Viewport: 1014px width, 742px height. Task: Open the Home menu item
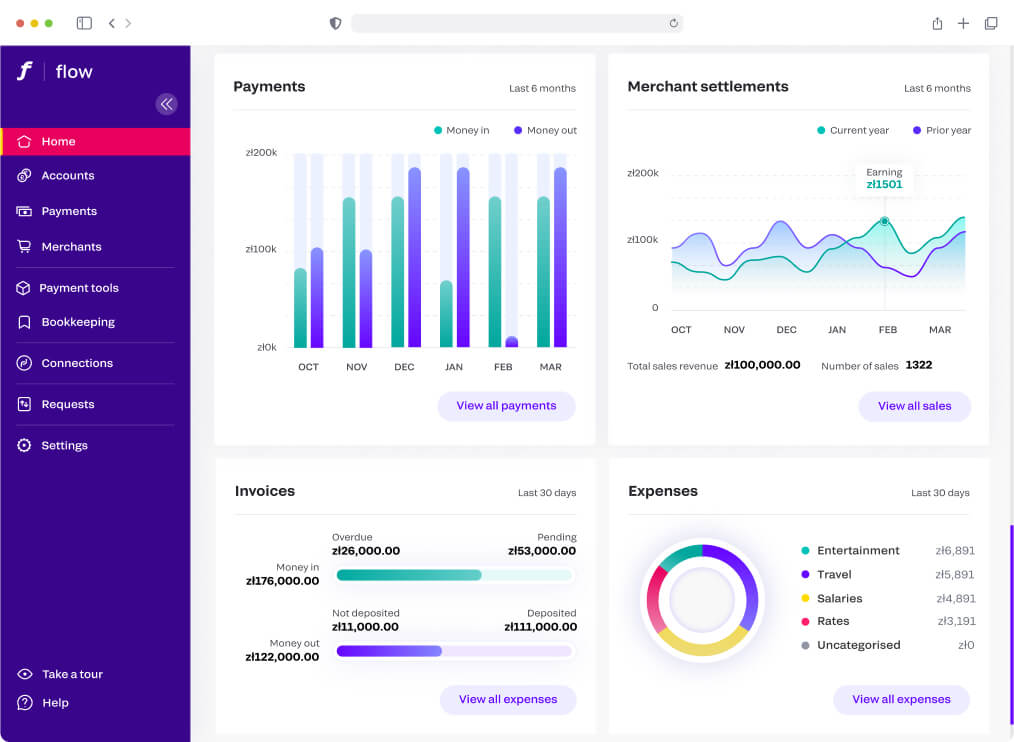(58, 142)
